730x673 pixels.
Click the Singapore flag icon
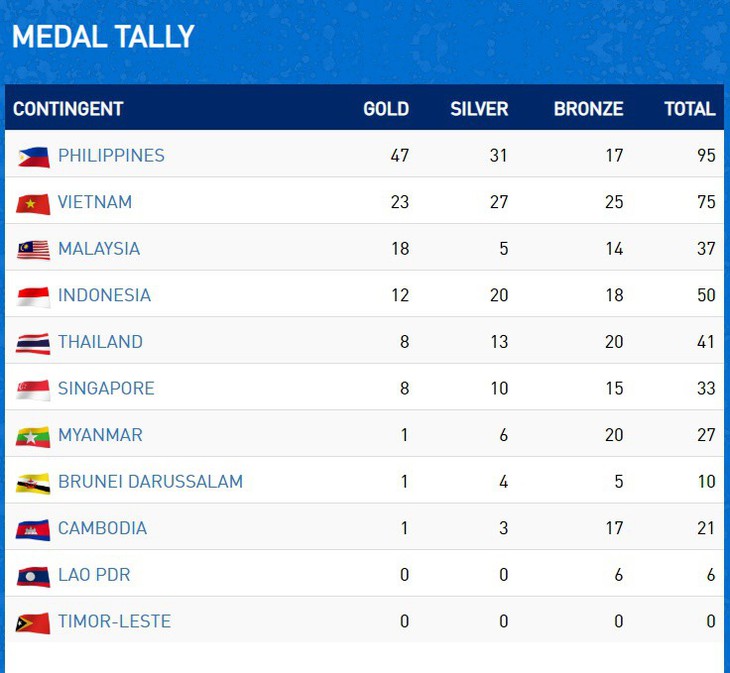point(33,389)
